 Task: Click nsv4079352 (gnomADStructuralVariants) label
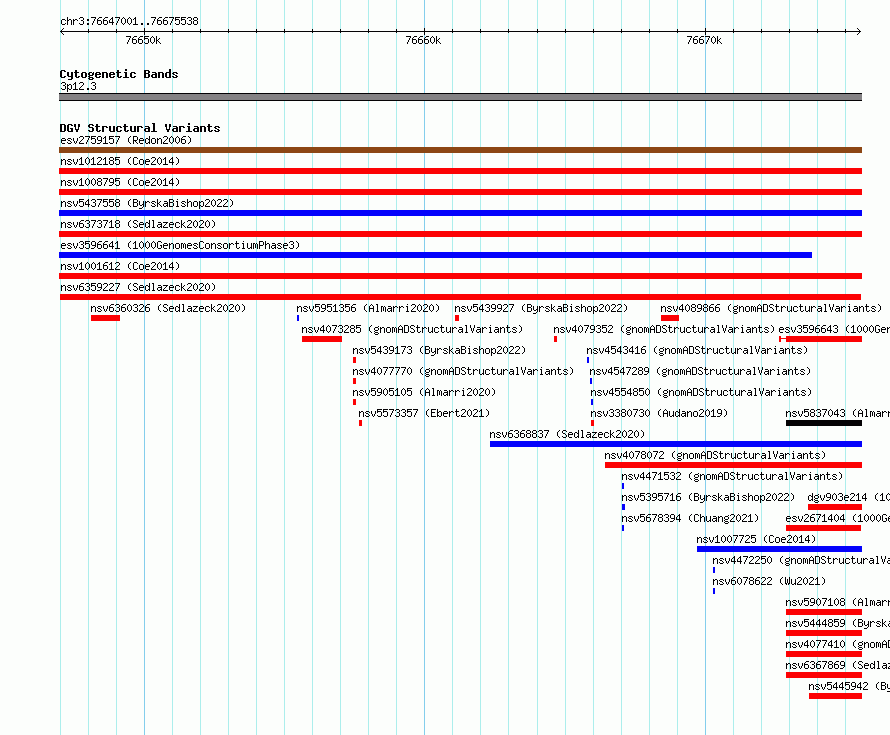(664, 329)
